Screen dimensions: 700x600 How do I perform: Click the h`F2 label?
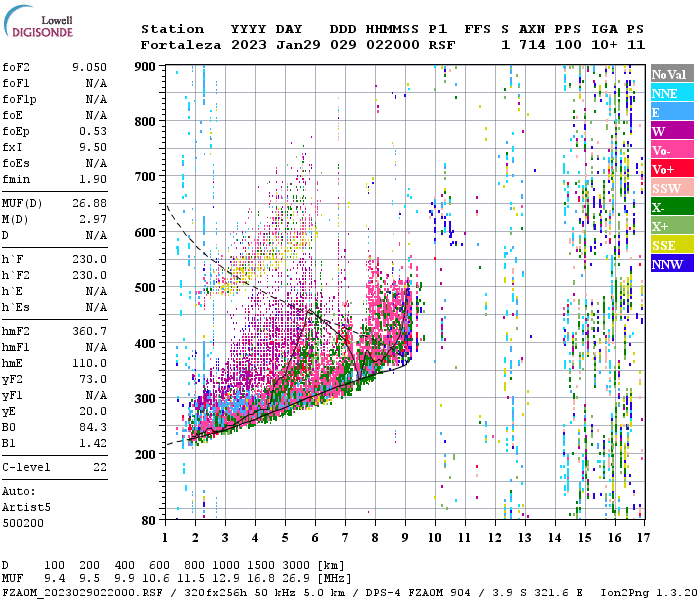pyautogui.click(x=16, y=275)
